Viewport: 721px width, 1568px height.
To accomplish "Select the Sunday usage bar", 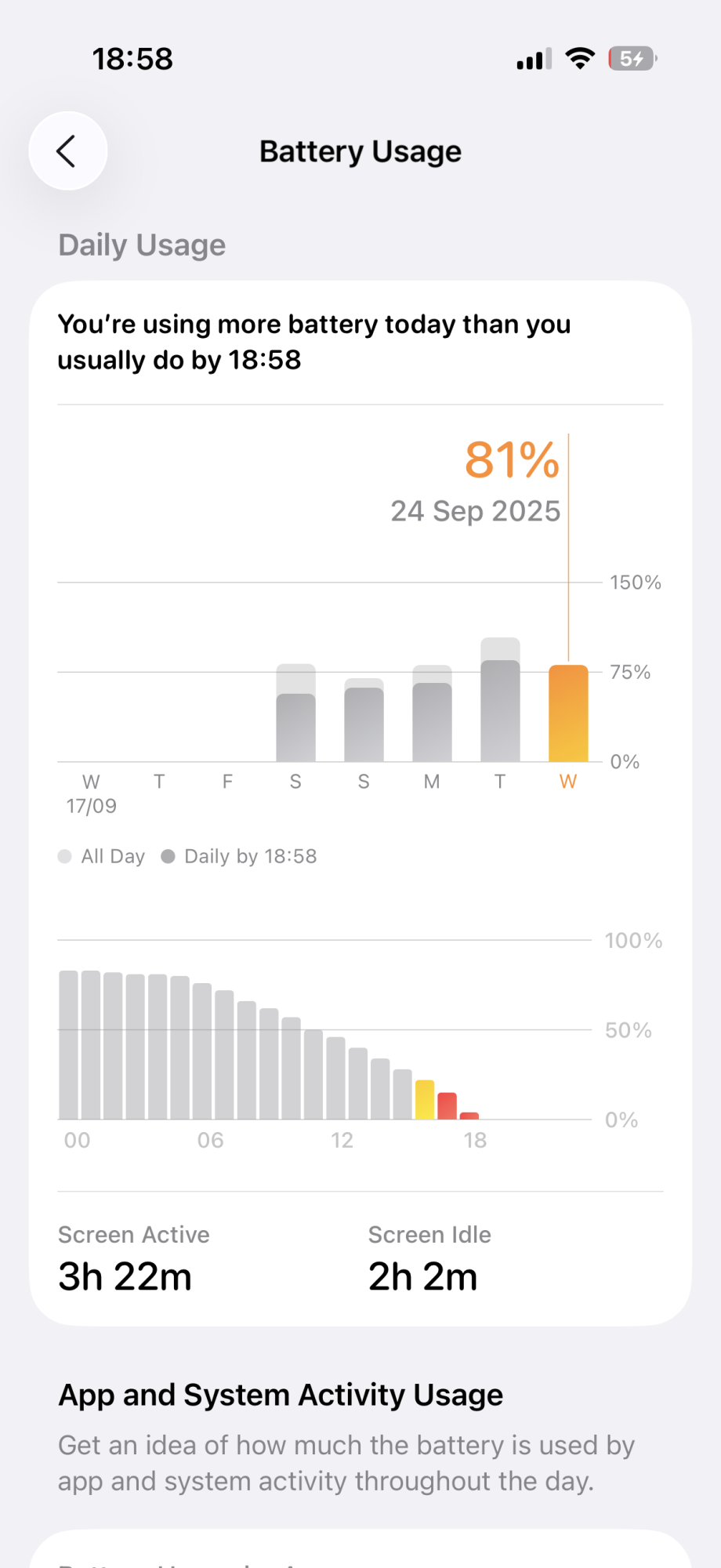I will pyautogui.click(x=364, y=723).
